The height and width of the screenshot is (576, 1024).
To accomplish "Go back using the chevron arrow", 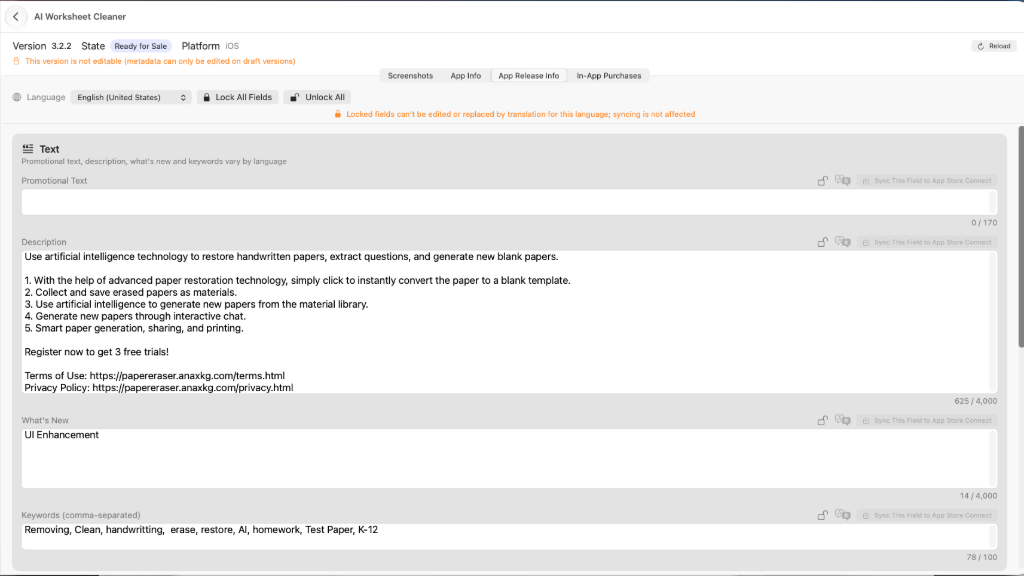I will pos(16,17).
